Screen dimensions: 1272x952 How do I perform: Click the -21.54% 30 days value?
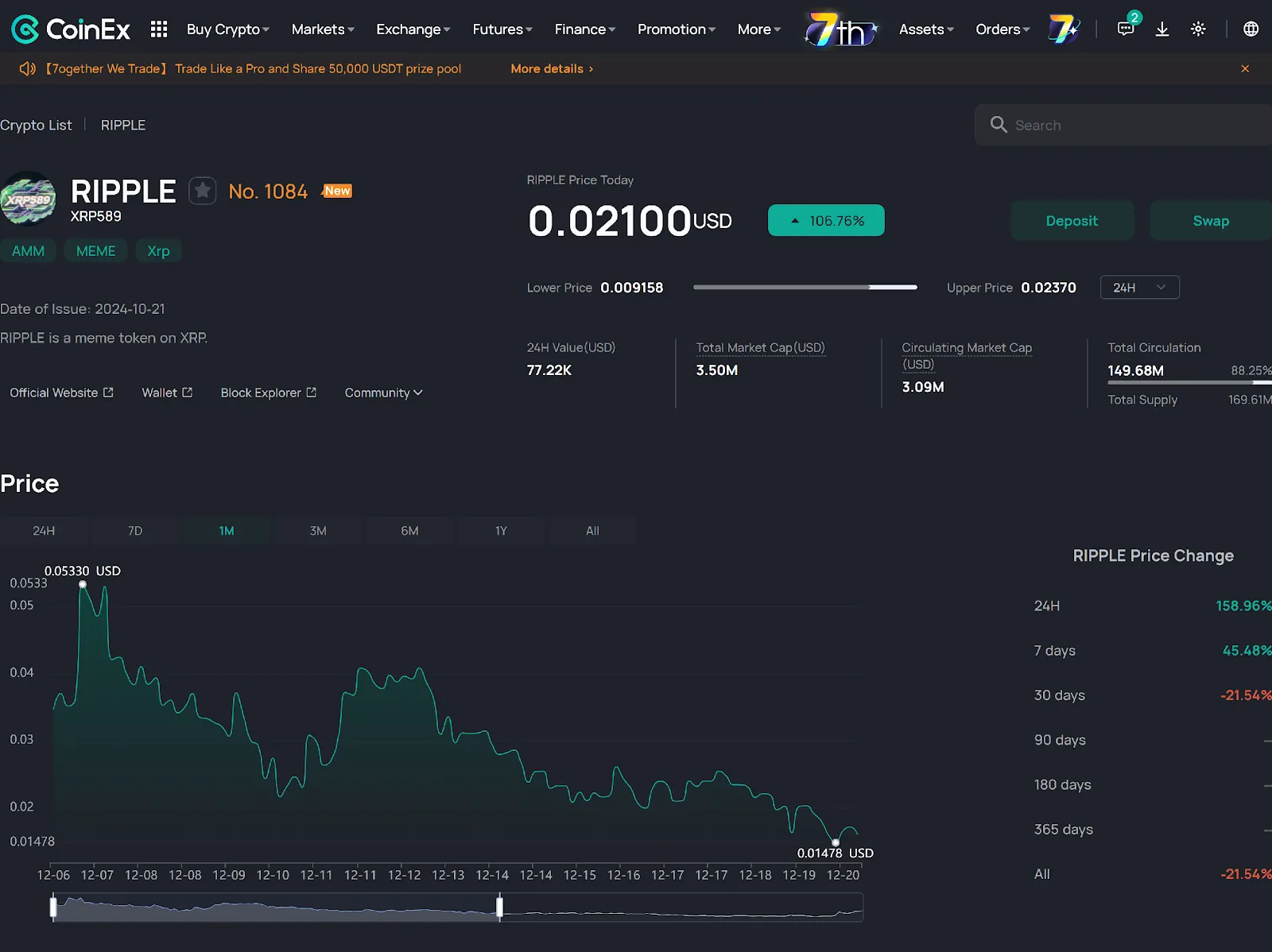[x=1246, y=695]
